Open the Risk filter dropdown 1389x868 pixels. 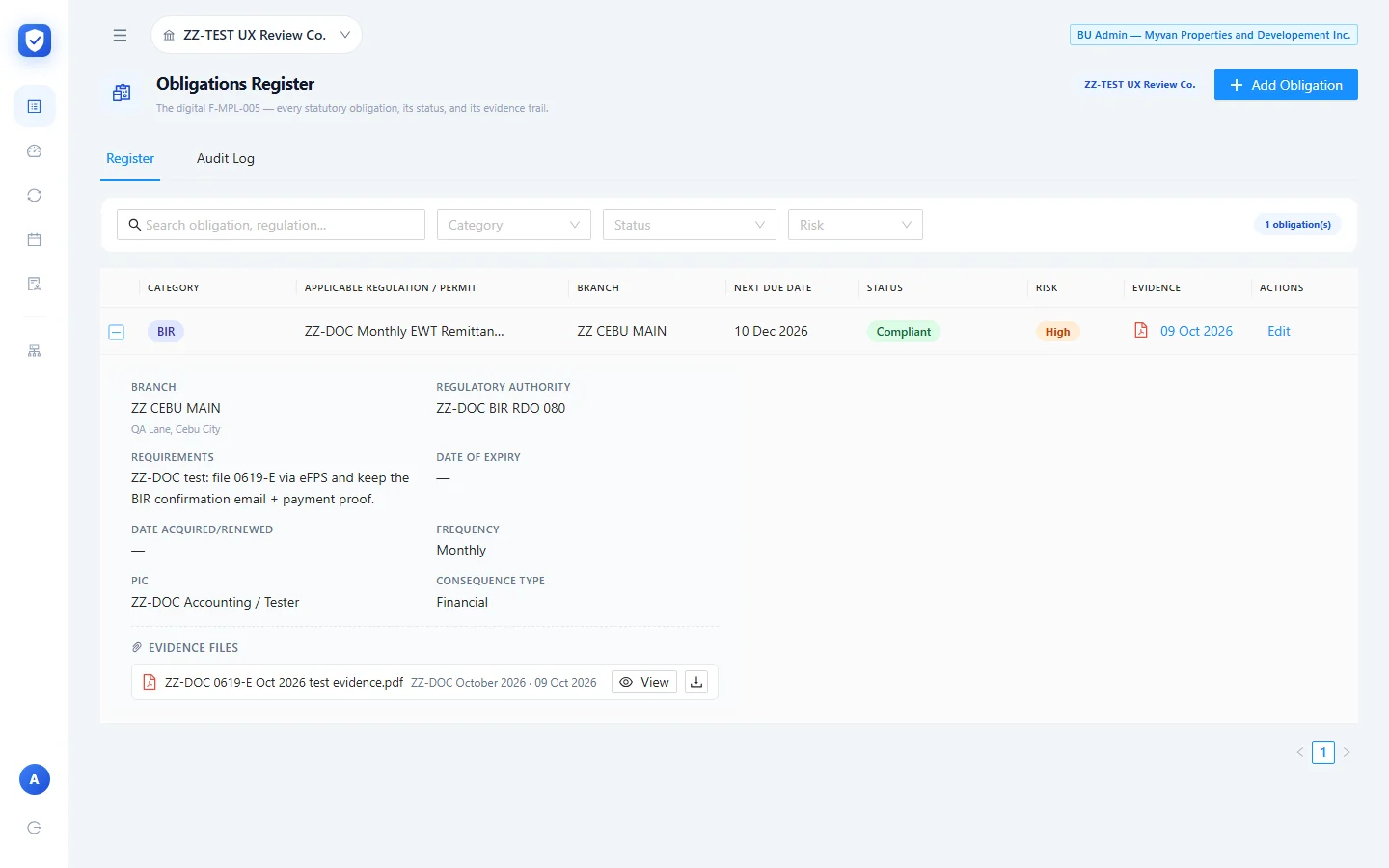pyautogui.click(x=856, y=225)
